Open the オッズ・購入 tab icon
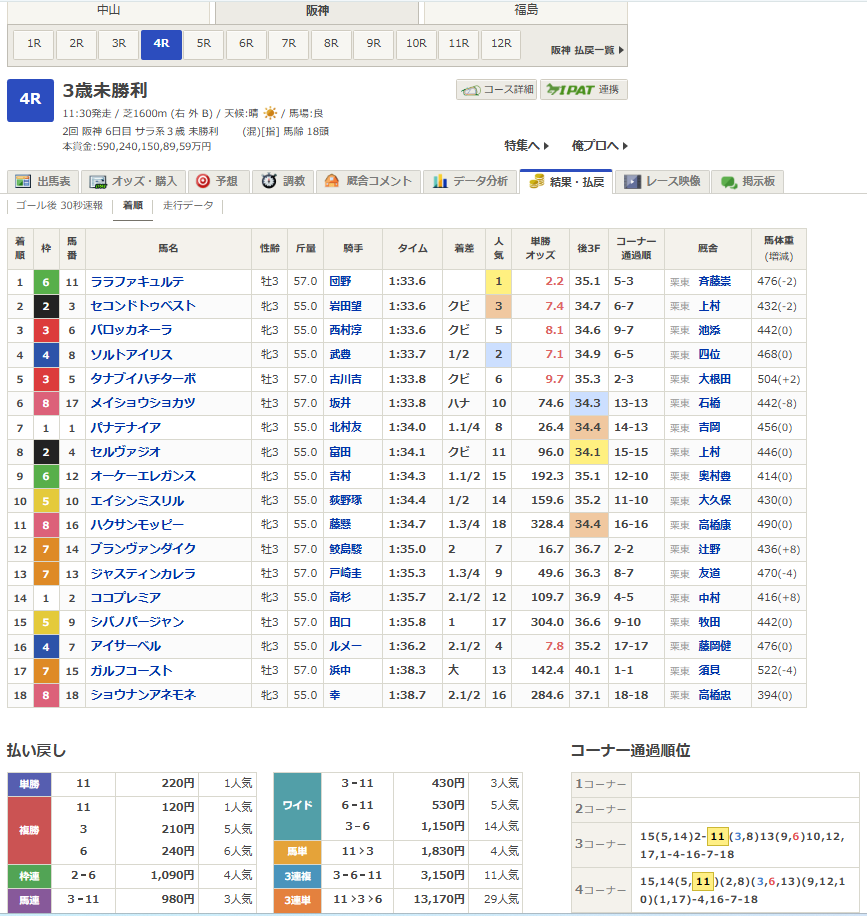 pyautogui.click(x=98, y=182)
